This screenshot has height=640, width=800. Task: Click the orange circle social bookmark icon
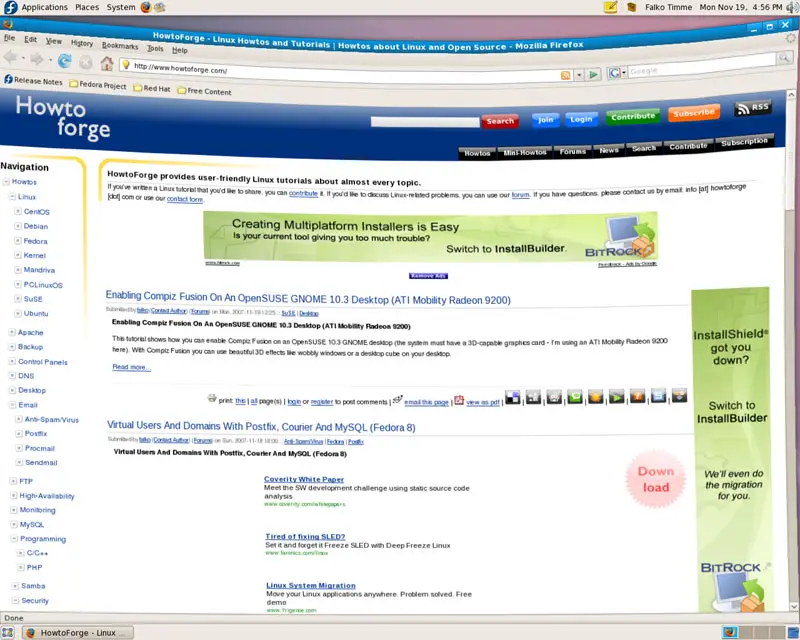[x=595, y=397]
